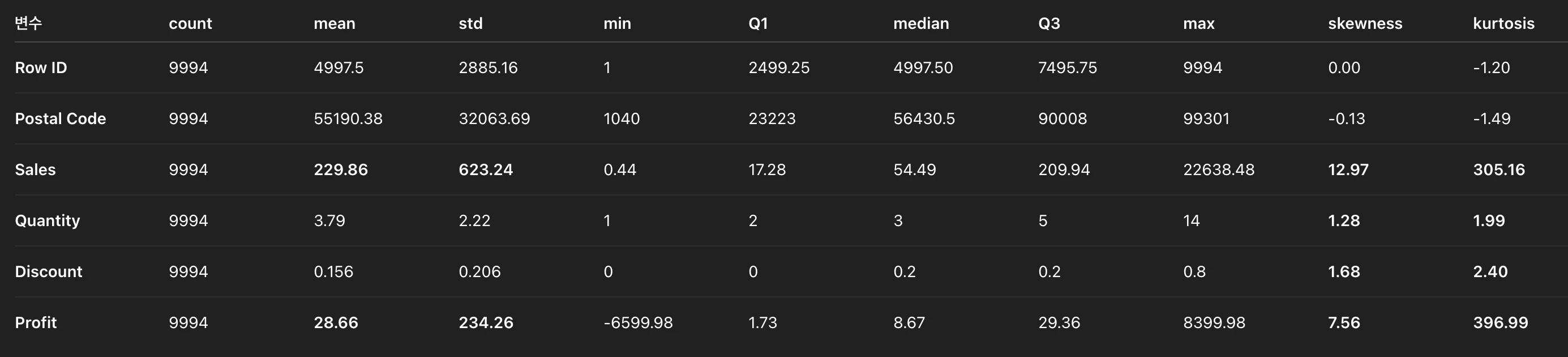Click the 'Postal Code' row label

60,119
